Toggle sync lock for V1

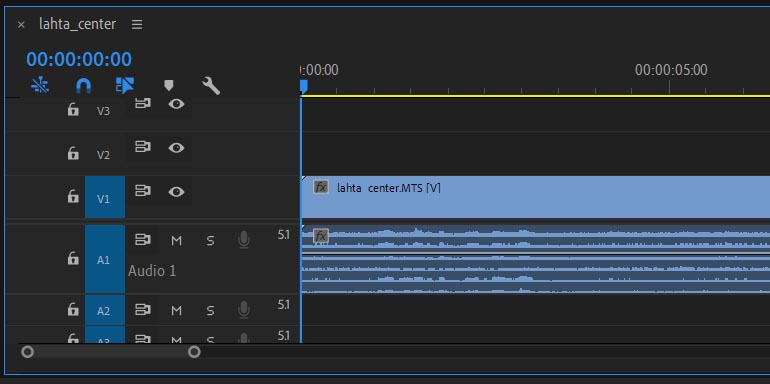[142, 191]
